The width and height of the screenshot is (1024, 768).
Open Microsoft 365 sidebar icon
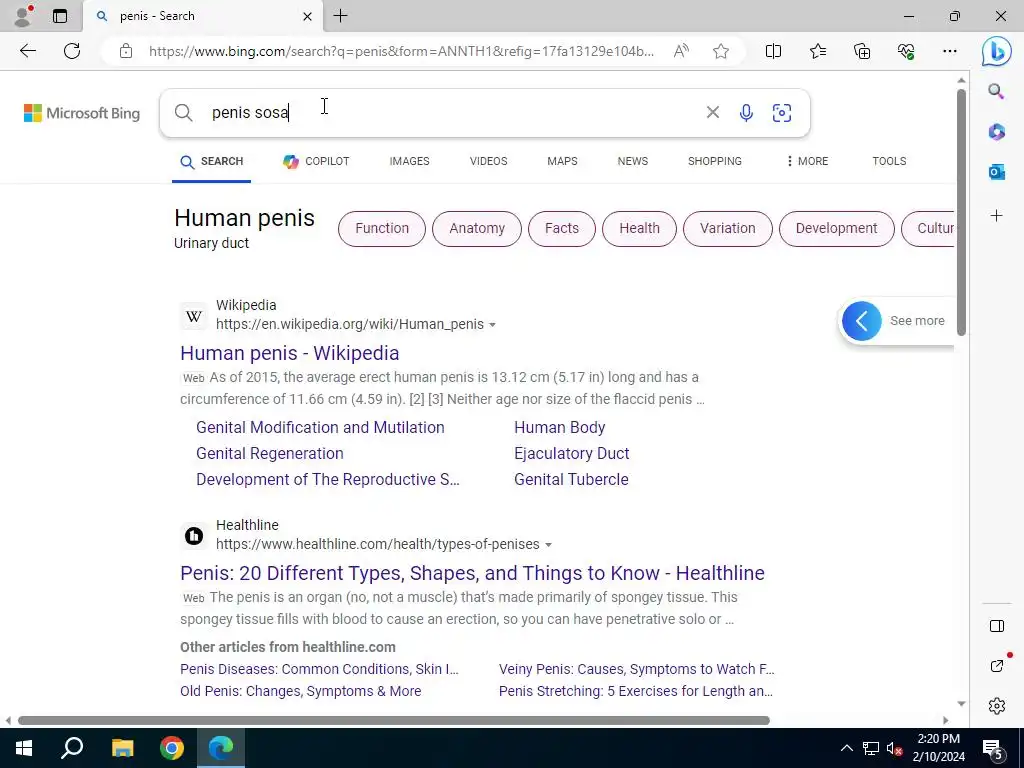pos(996,132)
